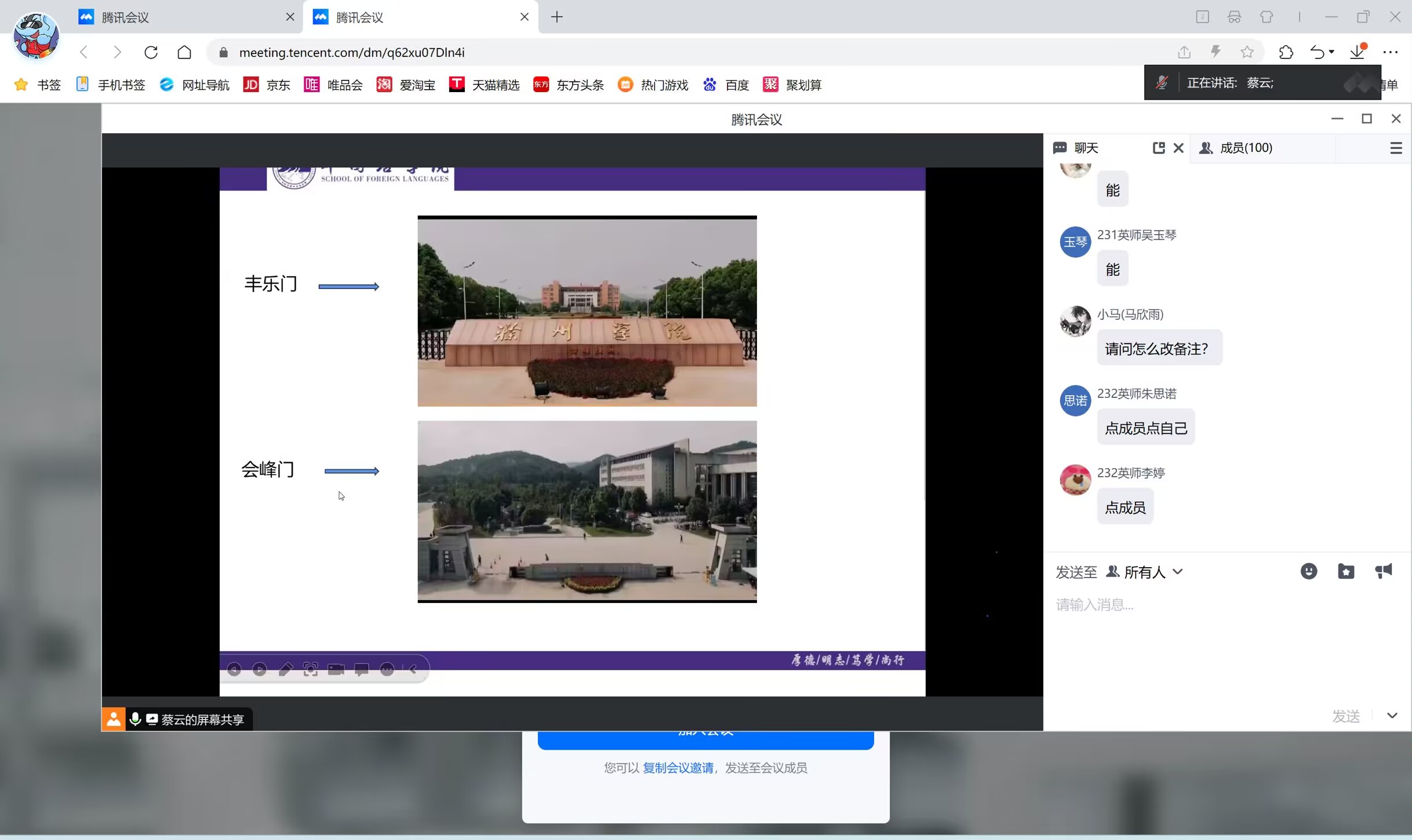The height and width of the screenshot is (840, 1412).
Task: Pop out the chat panel window
Action: [x=1158, y=148]
